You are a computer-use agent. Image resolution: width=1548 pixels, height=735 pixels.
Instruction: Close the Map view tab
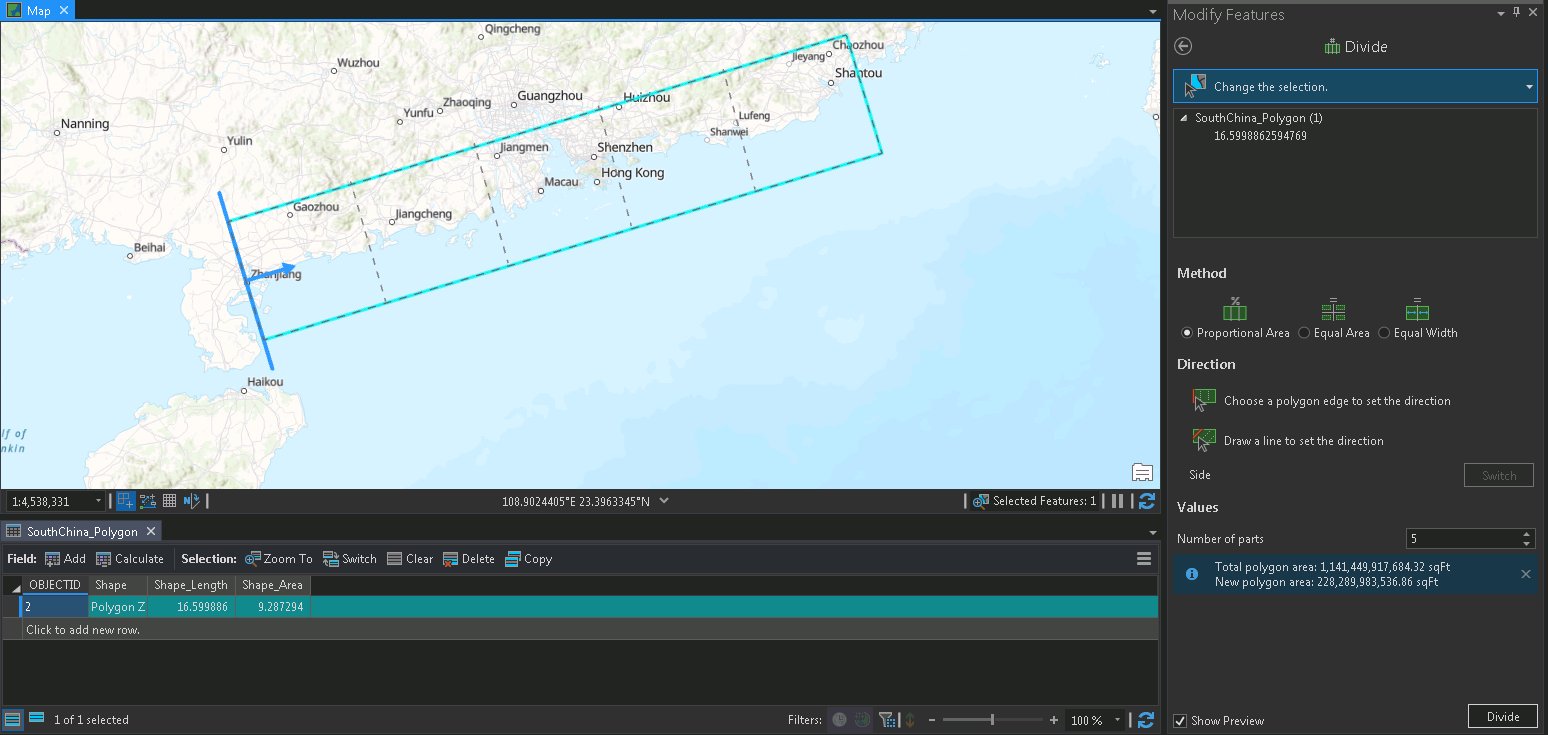(64, 10)
